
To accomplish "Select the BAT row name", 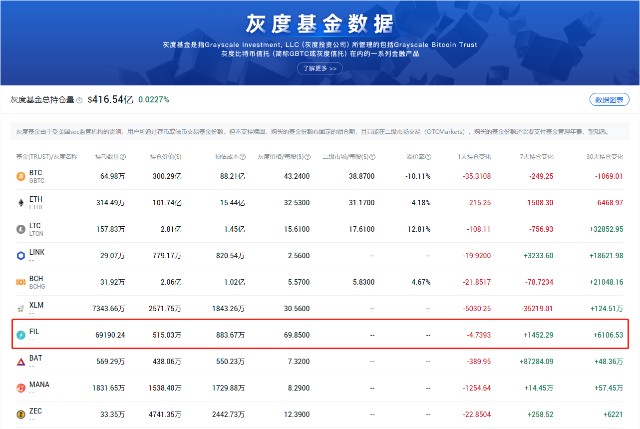I will tap(36, 358).
